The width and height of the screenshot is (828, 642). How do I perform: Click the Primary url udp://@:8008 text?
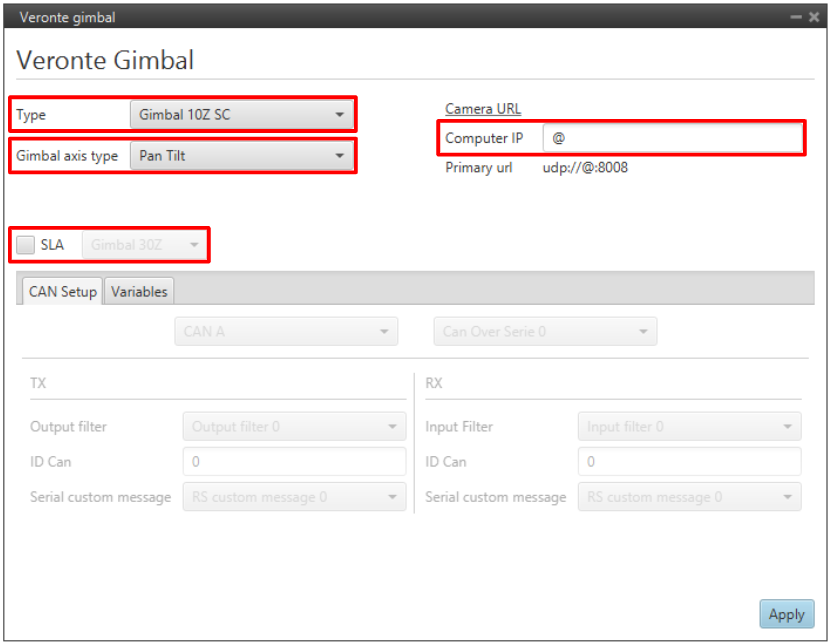tap(585, 168)
